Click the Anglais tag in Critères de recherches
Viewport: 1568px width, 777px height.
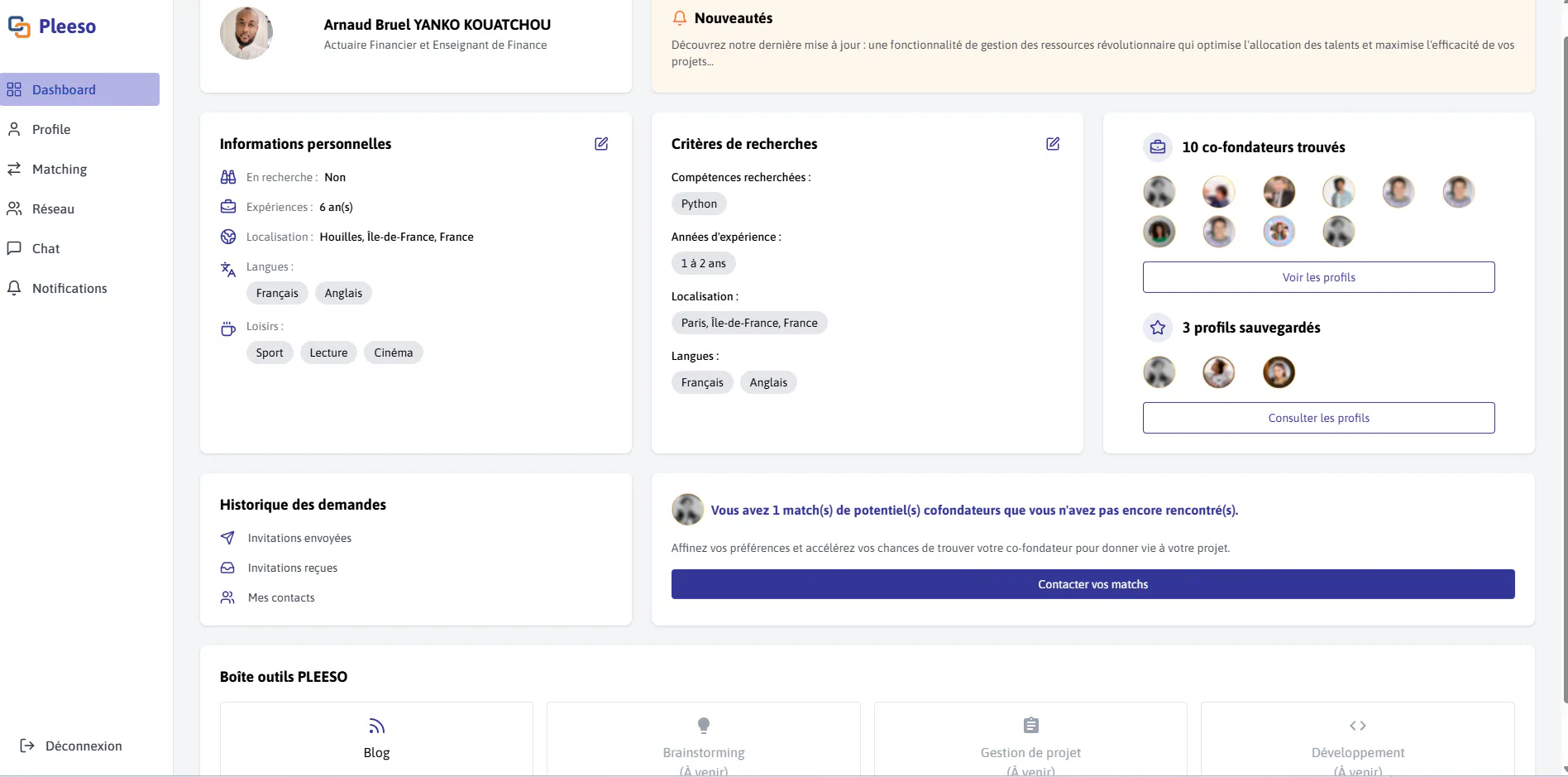coord(768,382)
